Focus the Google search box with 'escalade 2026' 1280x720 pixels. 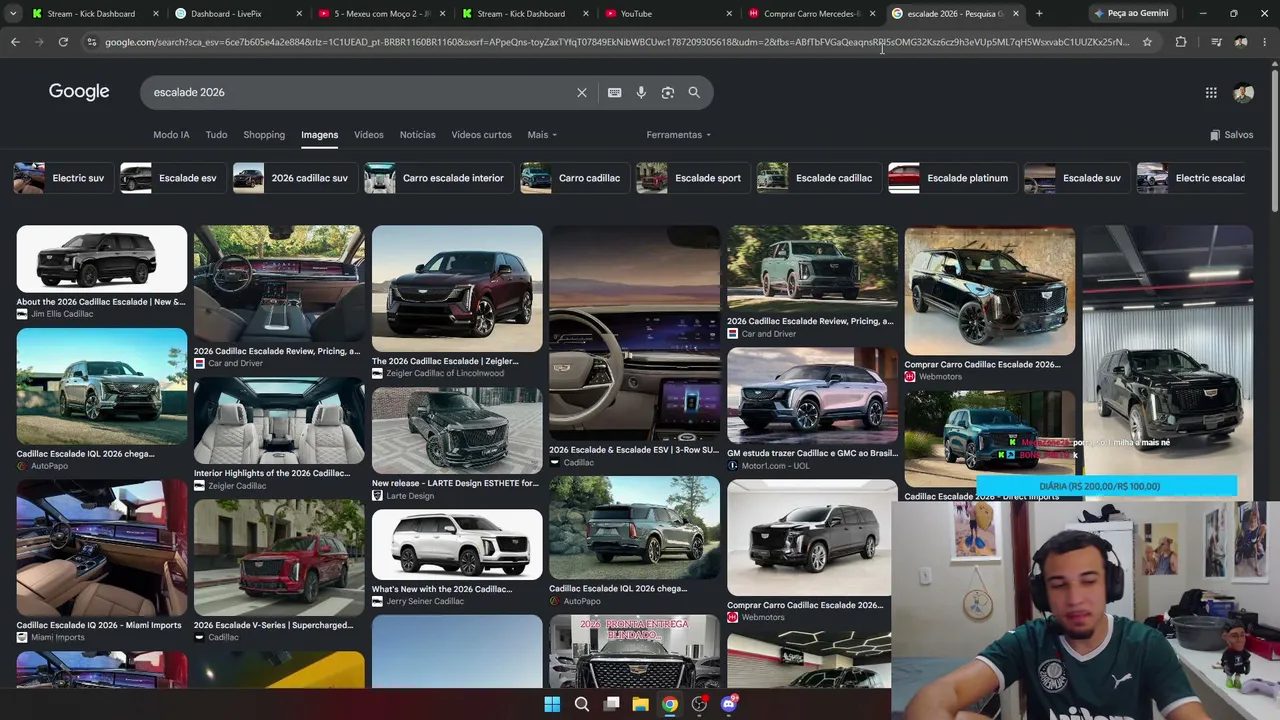tap(360, 92)
